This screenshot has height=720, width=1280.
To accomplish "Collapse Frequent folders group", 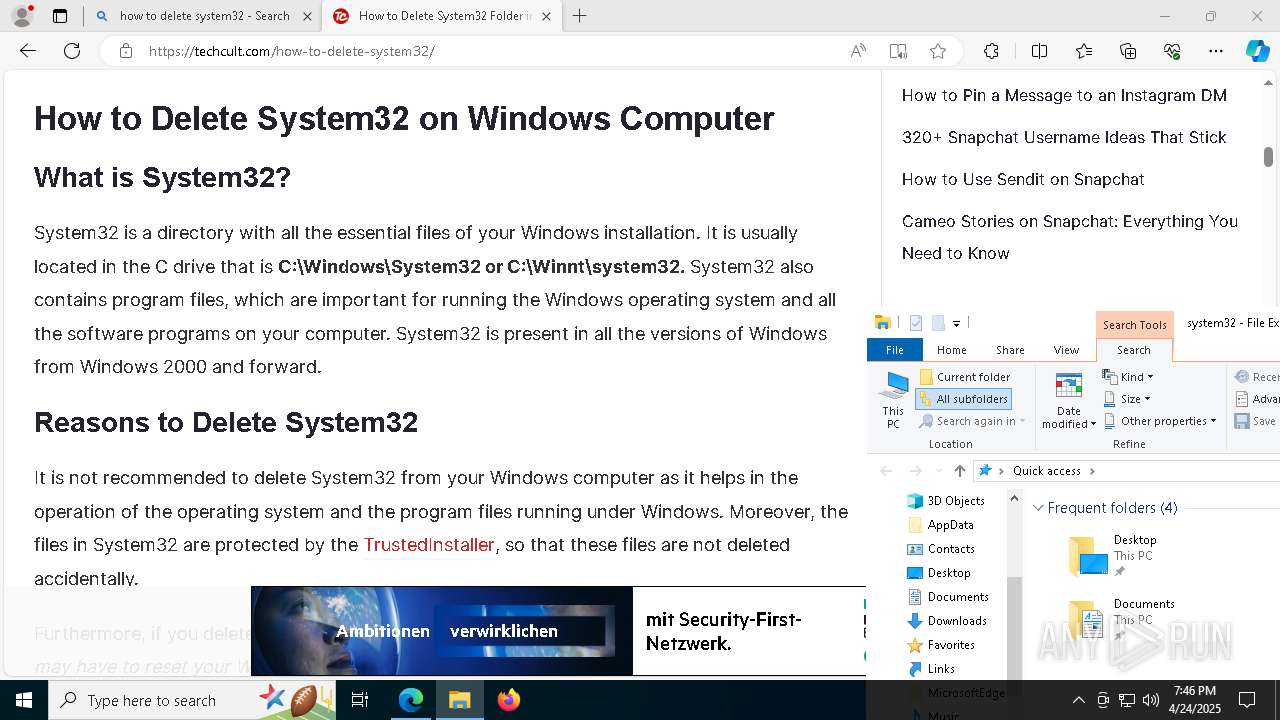I will [1039, 508].
